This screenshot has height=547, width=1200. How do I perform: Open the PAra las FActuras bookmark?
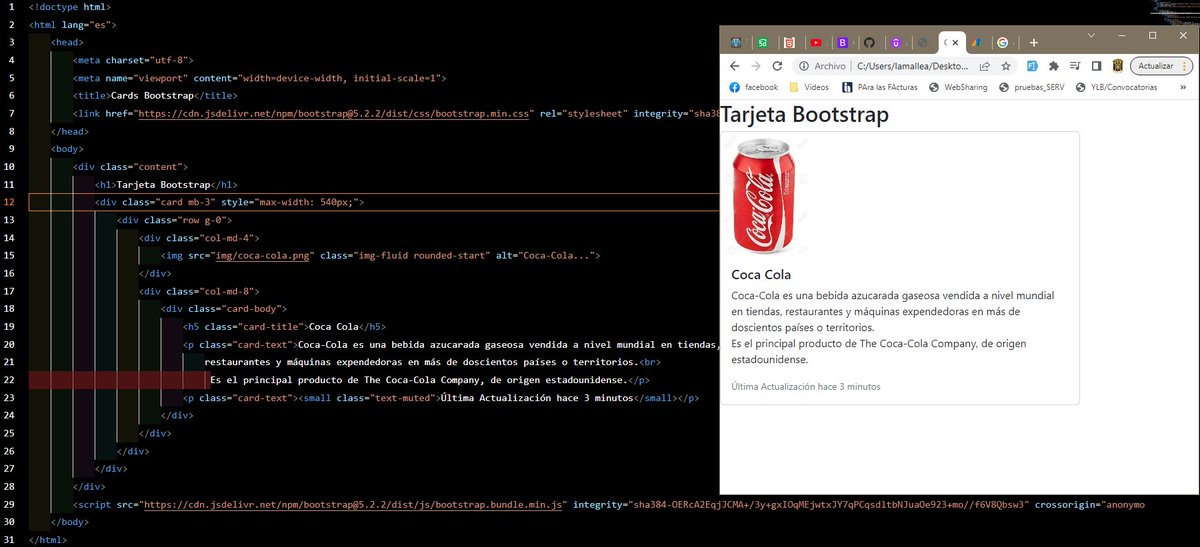tap(878, 87)
